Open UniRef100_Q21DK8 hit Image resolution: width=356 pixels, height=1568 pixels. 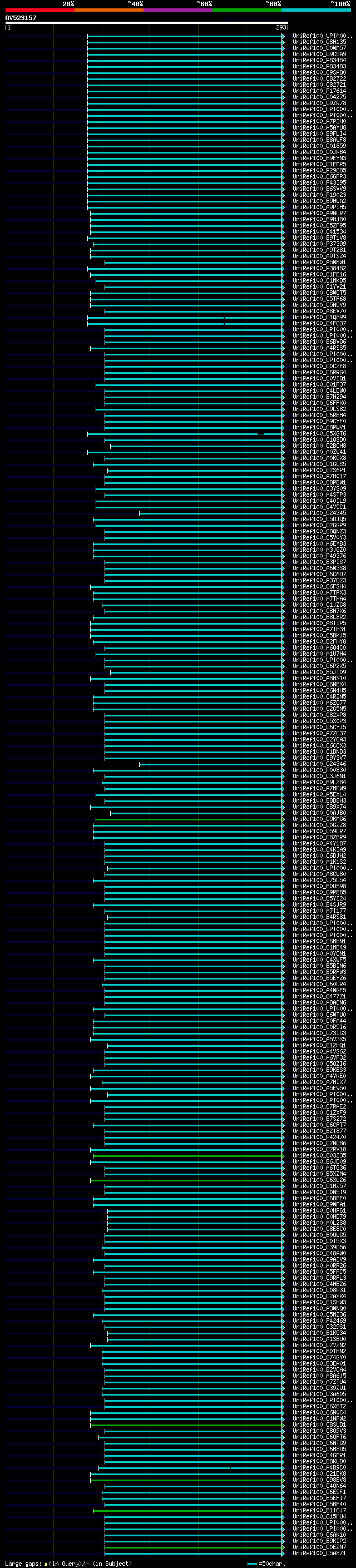[x=319, y=1473]
